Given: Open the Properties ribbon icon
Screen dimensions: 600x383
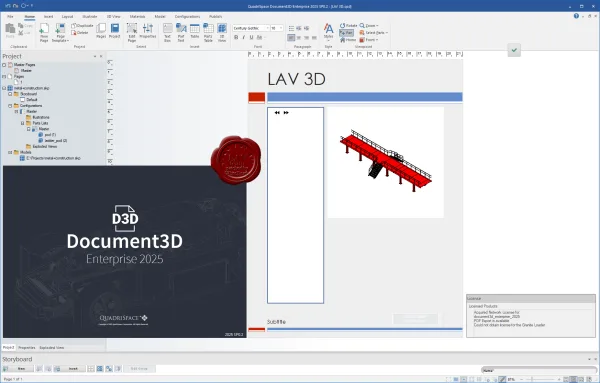Looking at the screenshot, I should (x=148, y=31).
